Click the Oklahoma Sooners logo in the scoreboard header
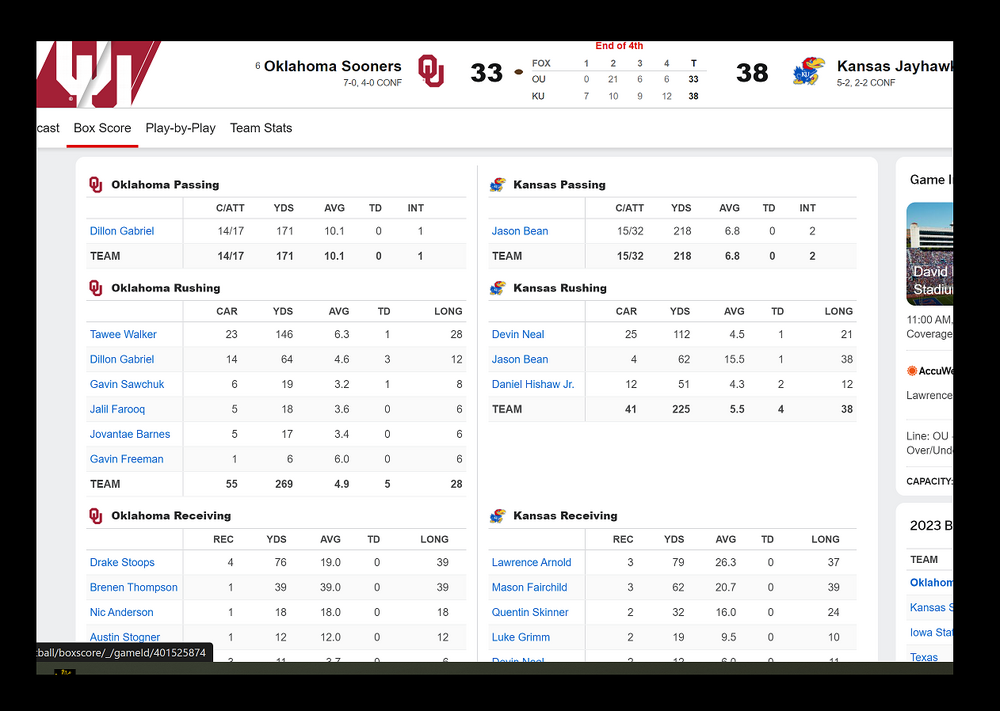Image resolution: width=1000 pixels, height=711 pixels. tap(431, 71)
